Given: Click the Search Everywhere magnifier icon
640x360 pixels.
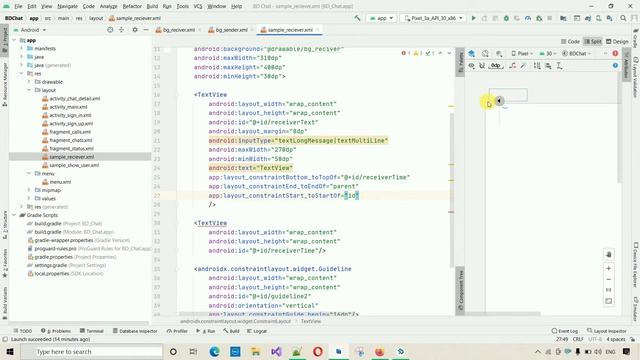Looking at the screenshot, I should click(623, 18).
